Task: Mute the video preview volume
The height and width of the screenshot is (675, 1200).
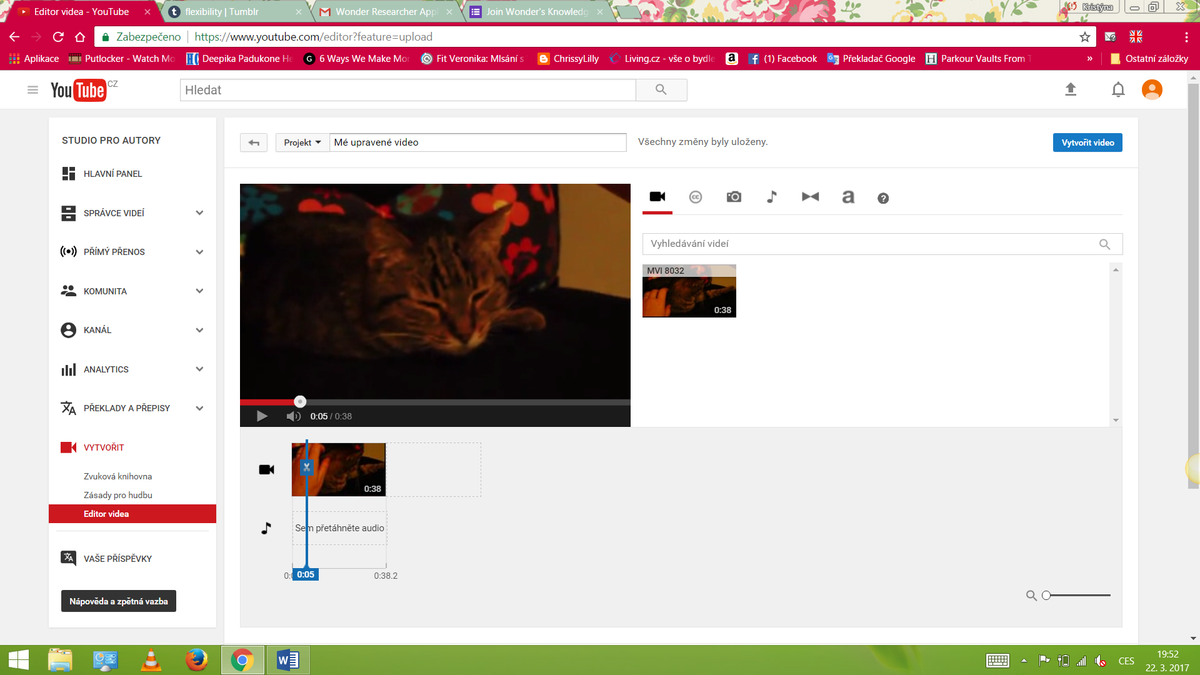Action: point(293,416)
